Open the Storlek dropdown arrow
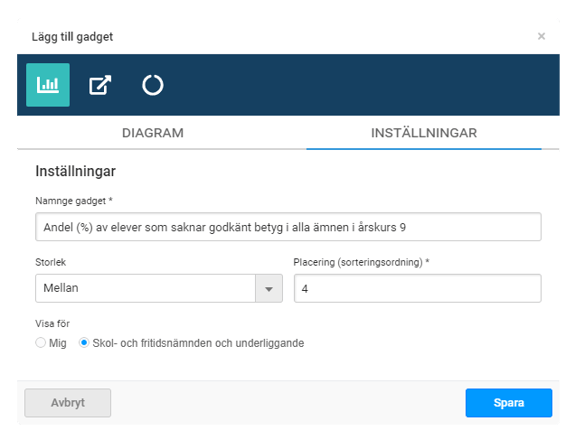The image size is (575, 440). [269, 289]
